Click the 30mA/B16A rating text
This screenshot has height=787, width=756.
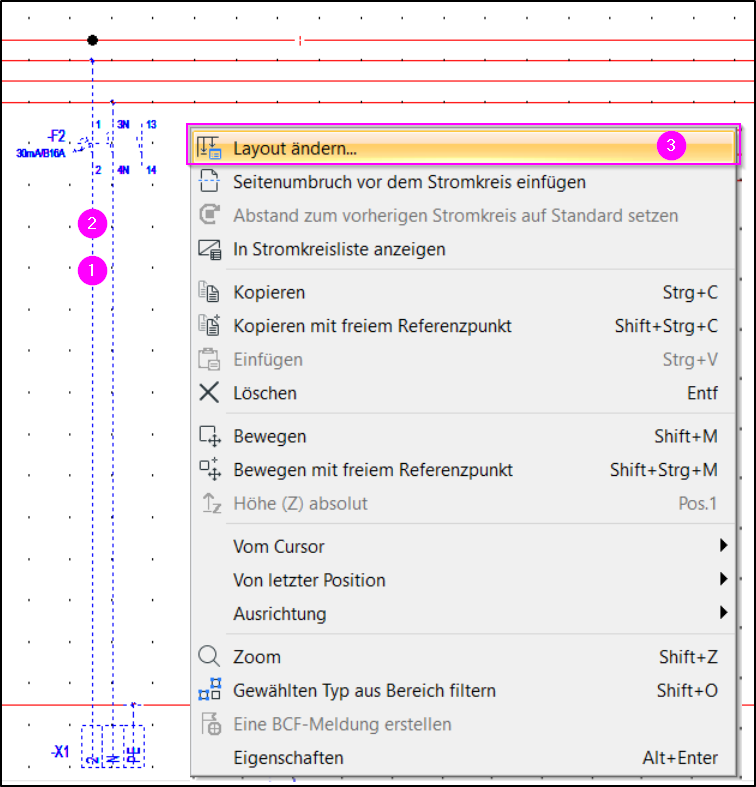pos(41,153)
